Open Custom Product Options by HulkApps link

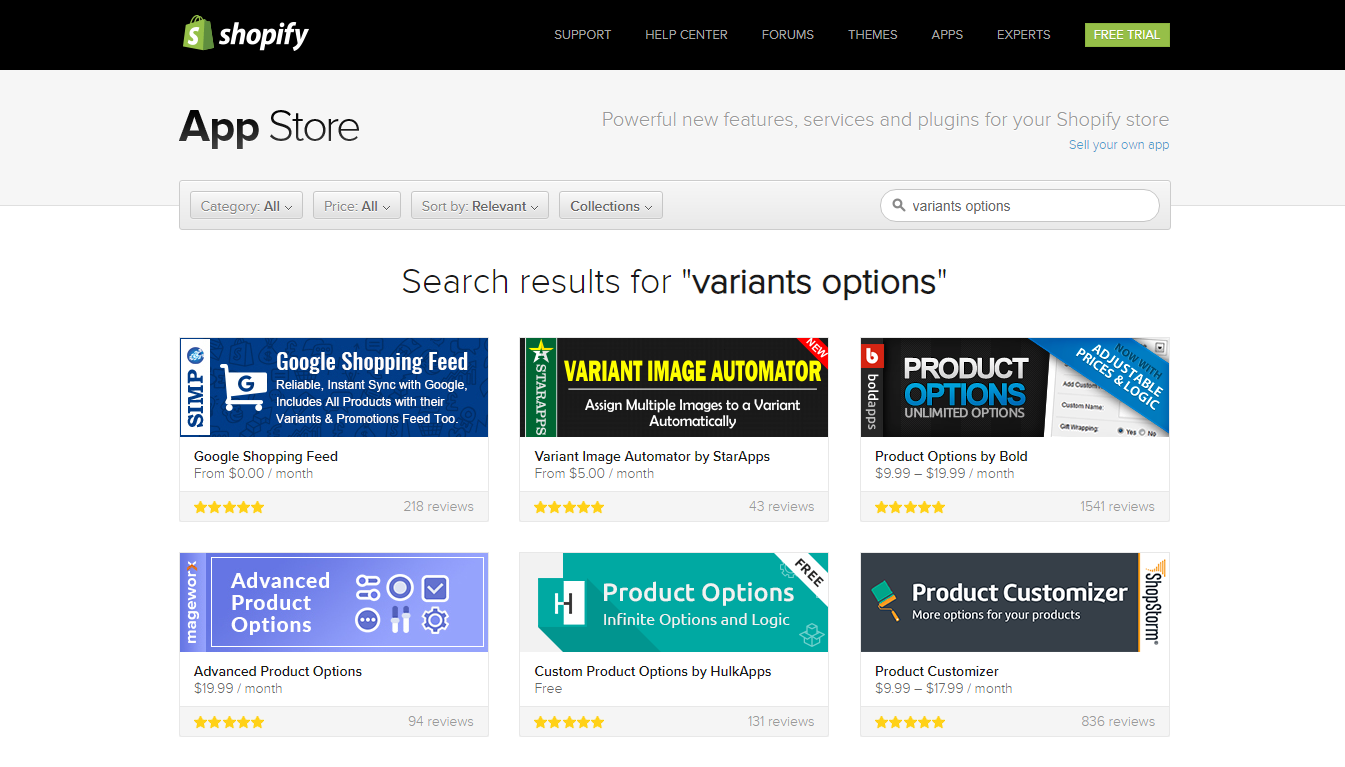653,671
